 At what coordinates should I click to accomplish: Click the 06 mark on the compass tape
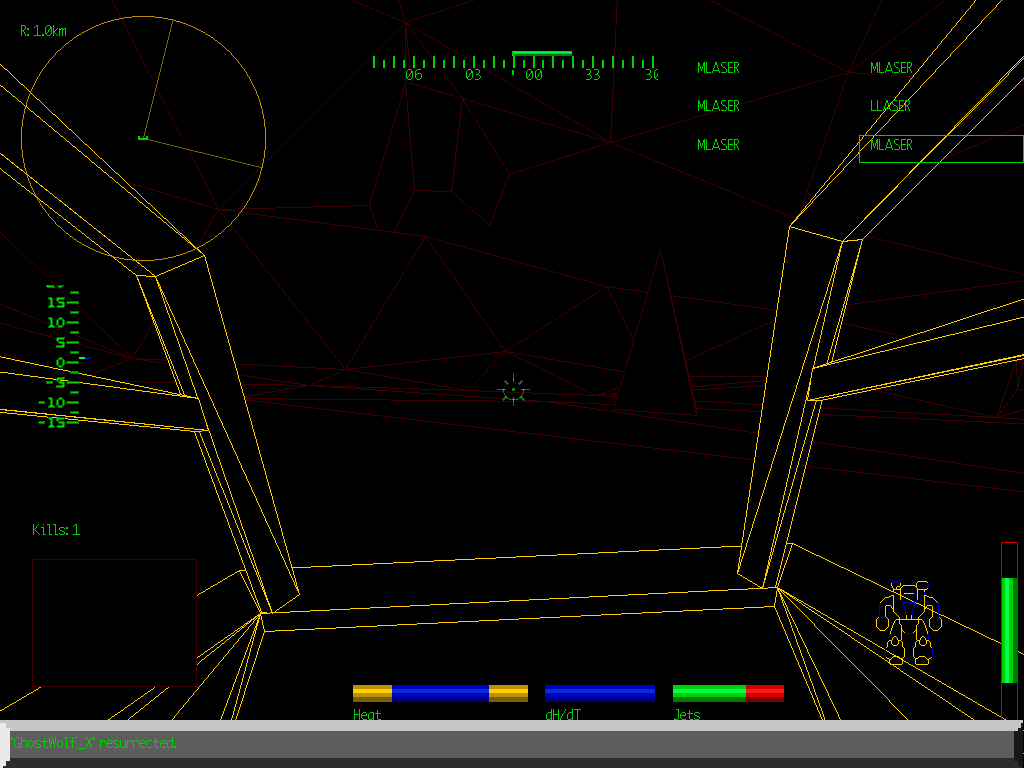(x=413, y=75)
